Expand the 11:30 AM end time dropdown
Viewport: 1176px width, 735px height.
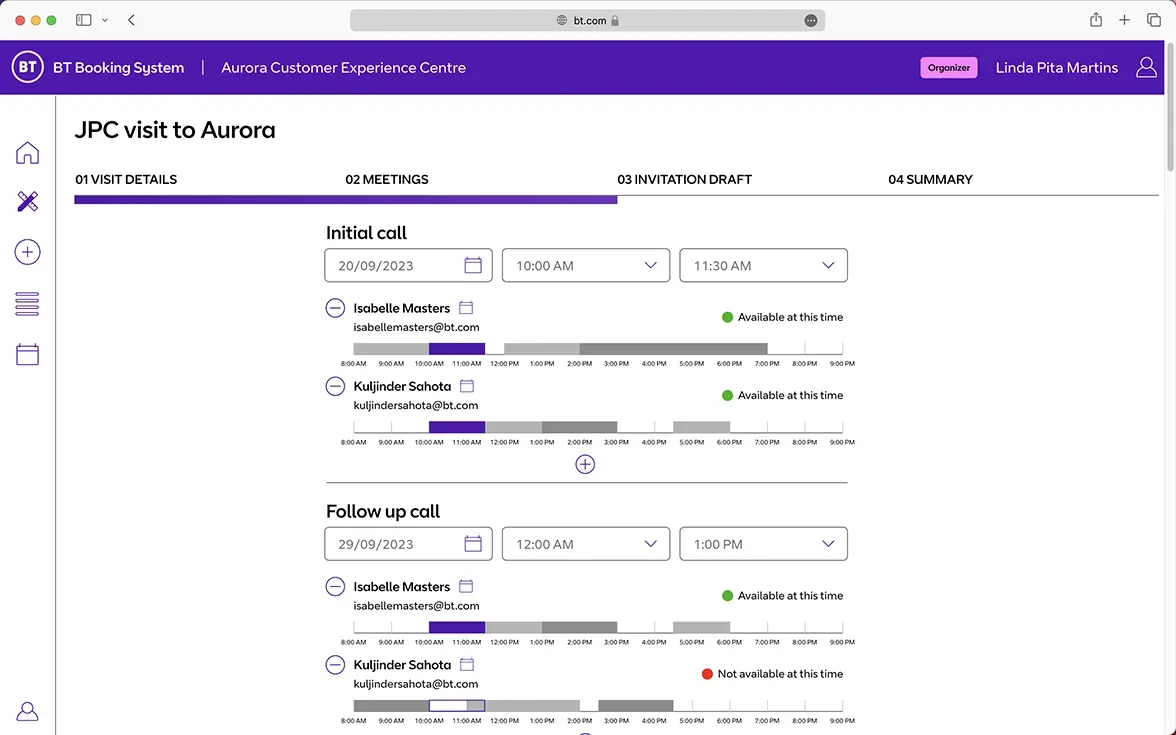pos(763,266)
